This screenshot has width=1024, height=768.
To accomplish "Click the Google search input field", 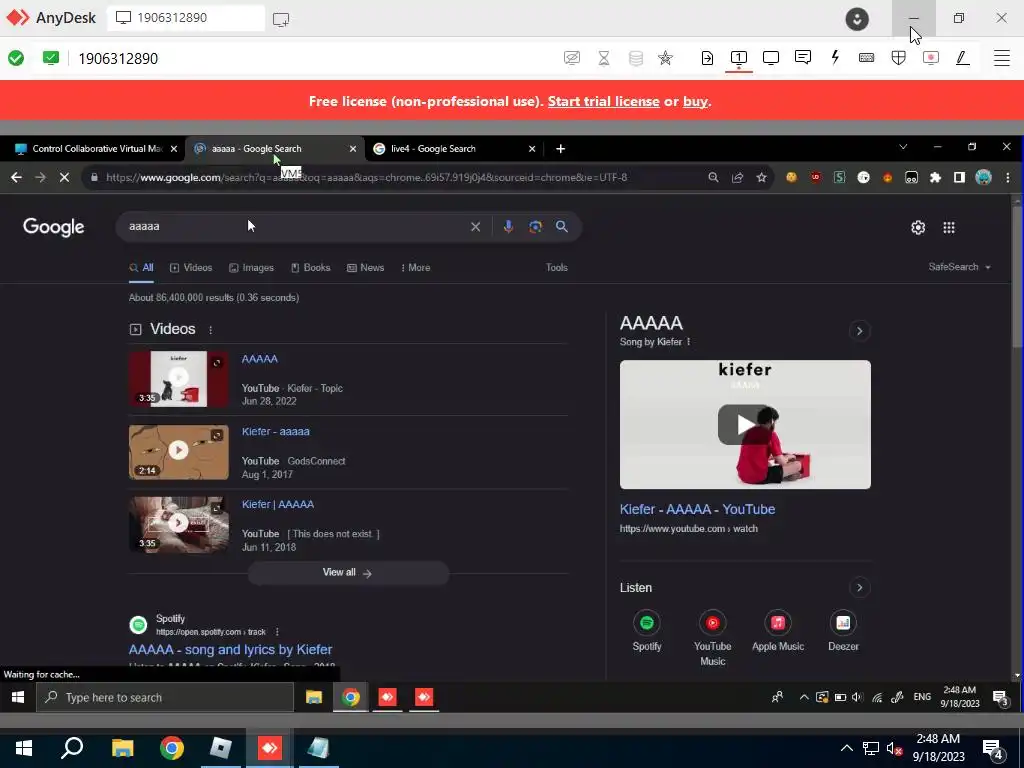I will click(x=295, y=227).
